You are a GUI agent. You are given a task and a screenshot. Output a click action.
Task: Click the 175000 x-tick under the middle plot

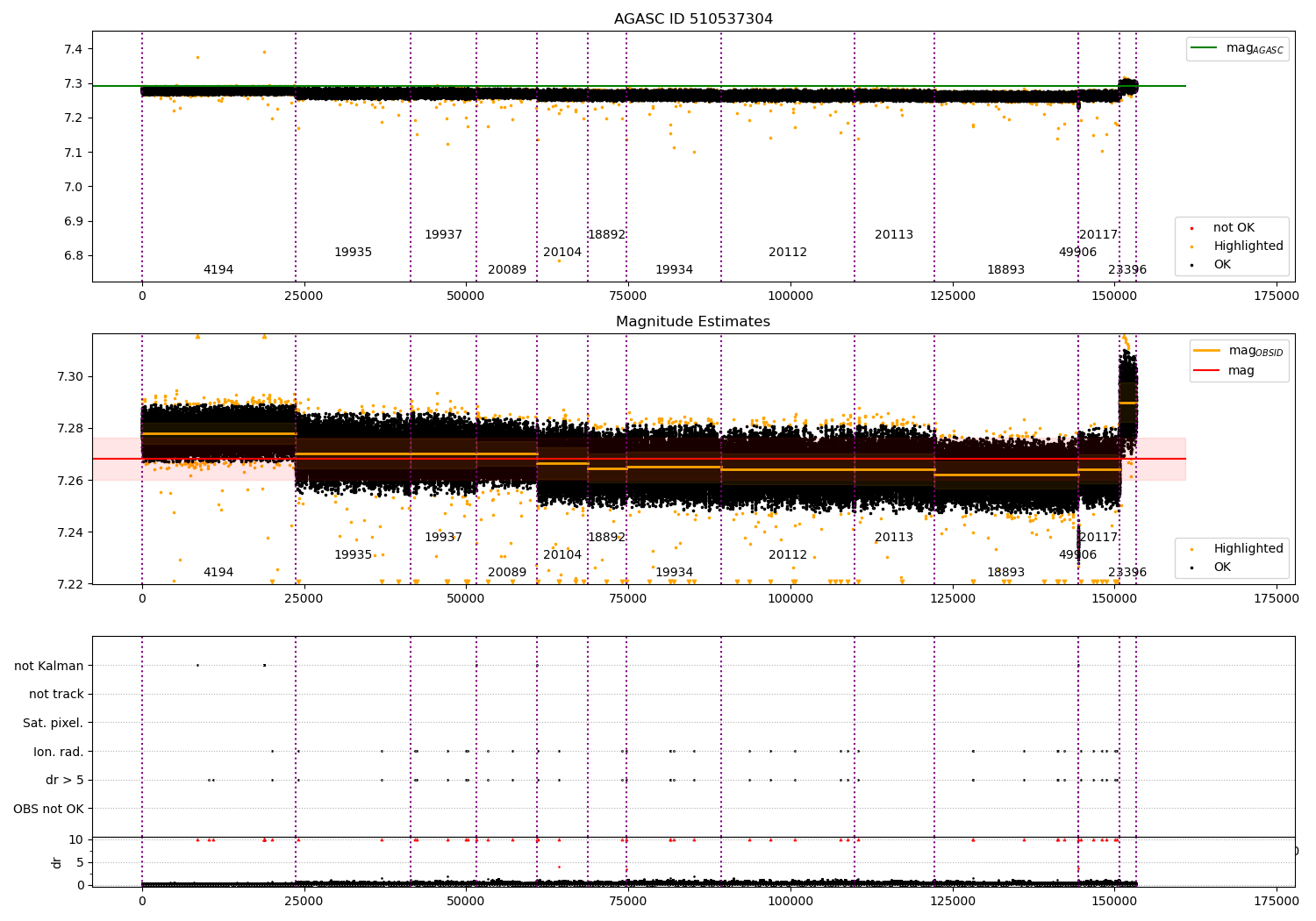coord(1277,599)
